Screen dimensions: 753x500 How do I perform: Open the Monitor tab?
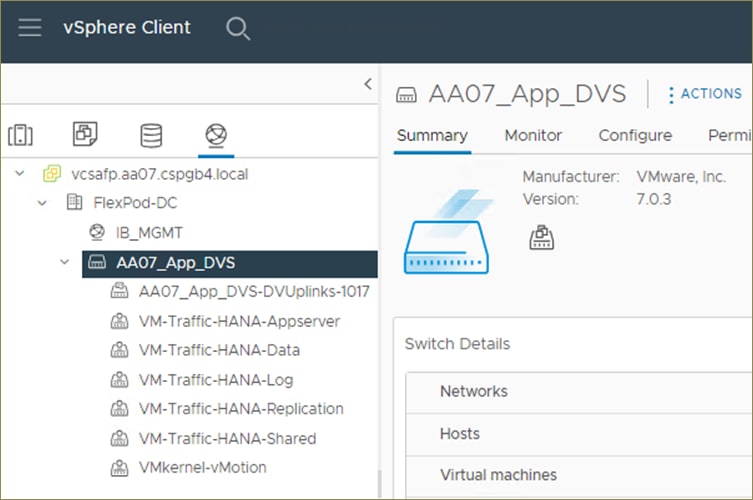click(x=533, y=136)
